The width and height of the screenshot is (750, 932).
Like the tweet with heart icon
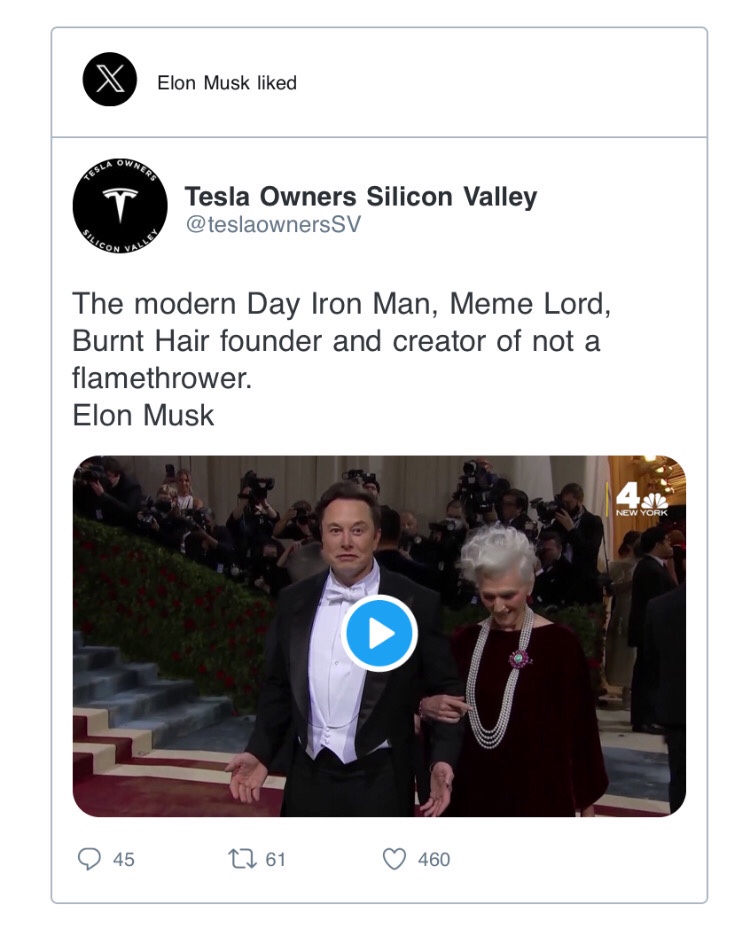click(x=396, y=858)
